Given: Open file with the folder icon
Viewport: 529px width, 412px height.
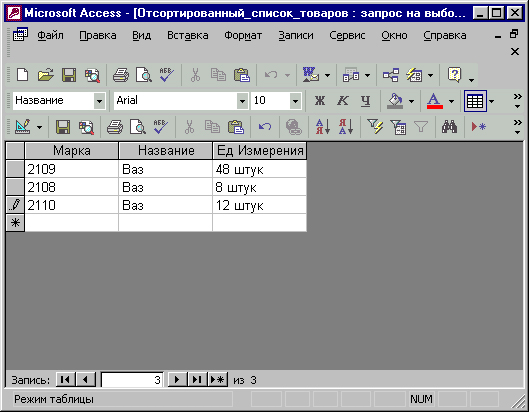Looking at the screenshot, I should pos(46,75).
